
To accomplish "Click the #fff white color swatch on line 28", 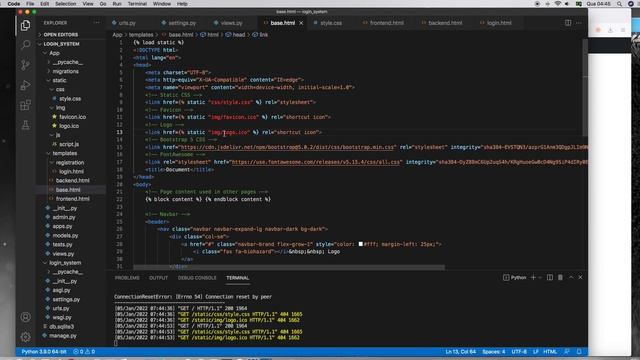I will coord(360,244).
